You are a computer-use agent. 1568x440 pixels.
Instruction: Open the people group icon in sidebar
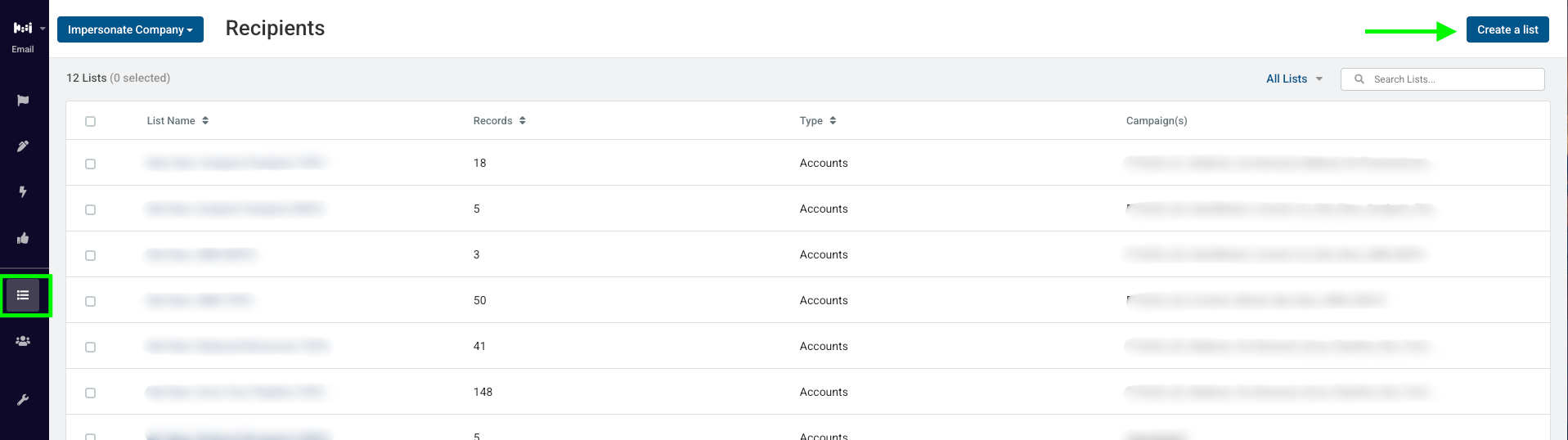tap(23, 341)
